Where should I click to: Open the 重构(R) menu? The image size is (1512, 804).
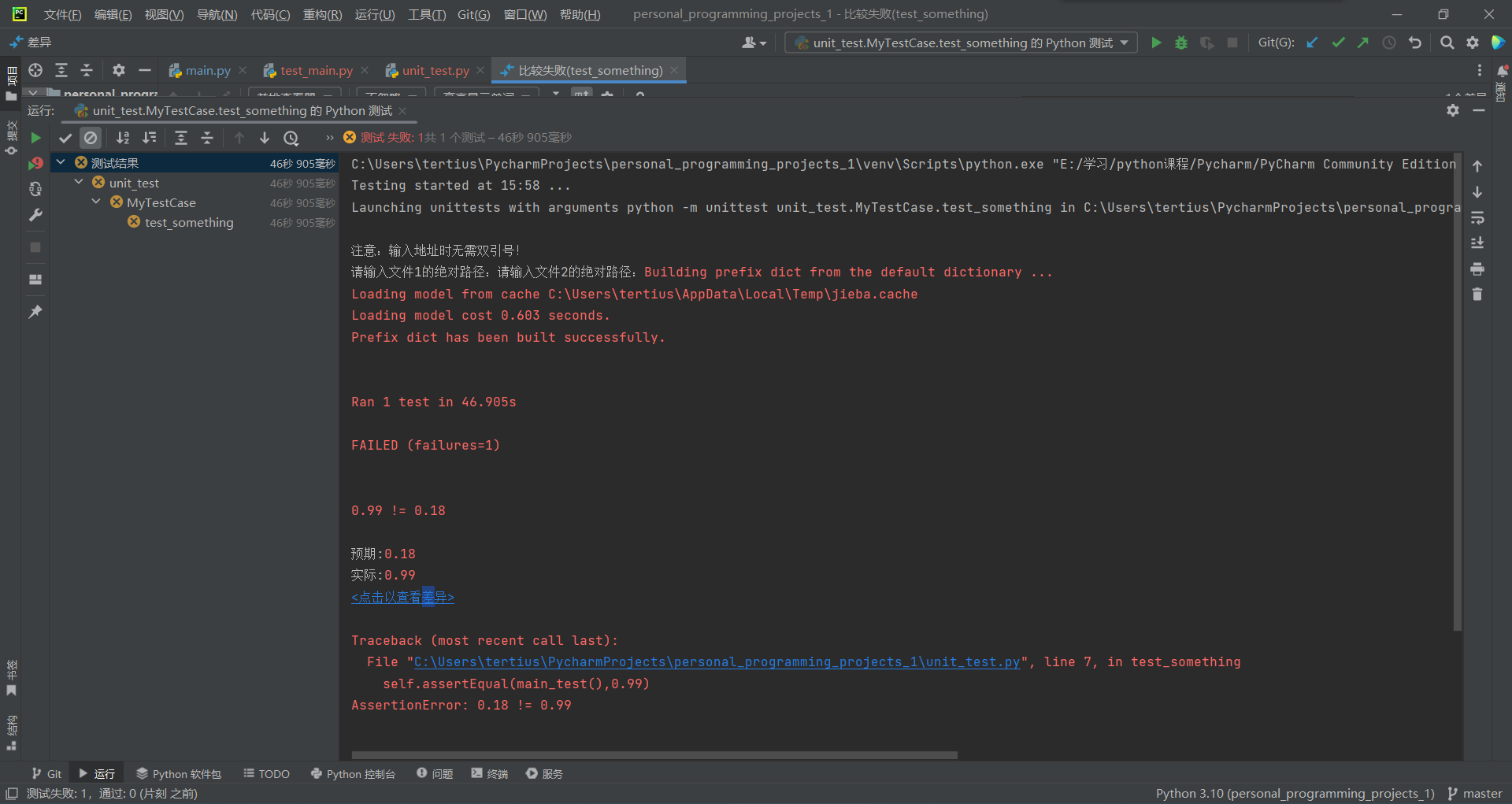[322, 14]
